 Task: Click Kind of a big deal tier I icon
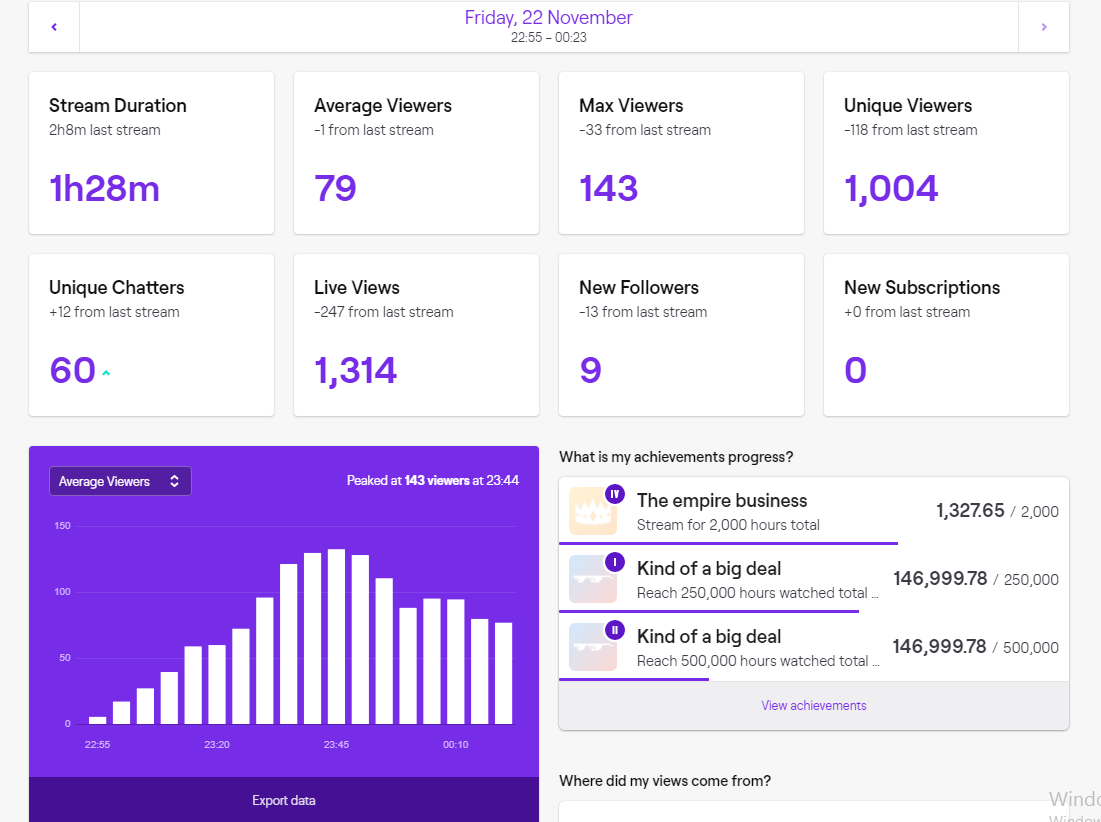coord(593,579)
